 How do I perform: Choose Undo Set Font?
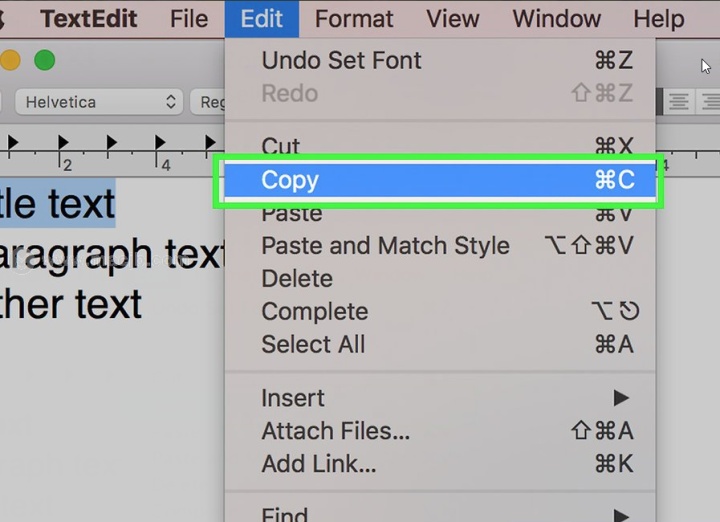click(440, 60)
